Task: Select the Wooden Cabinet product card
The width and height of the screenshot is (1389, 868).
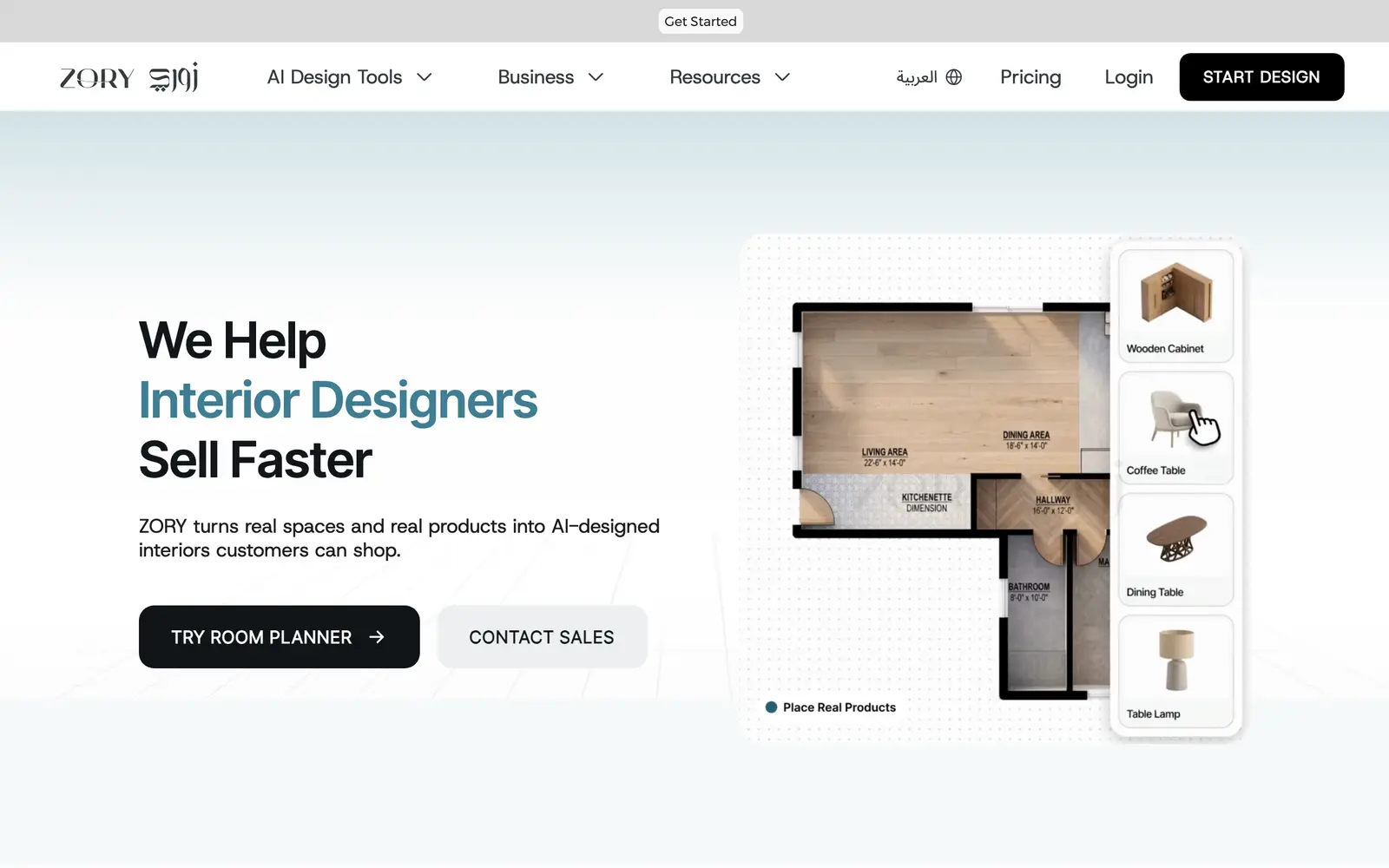Action: coord(1175,306)
